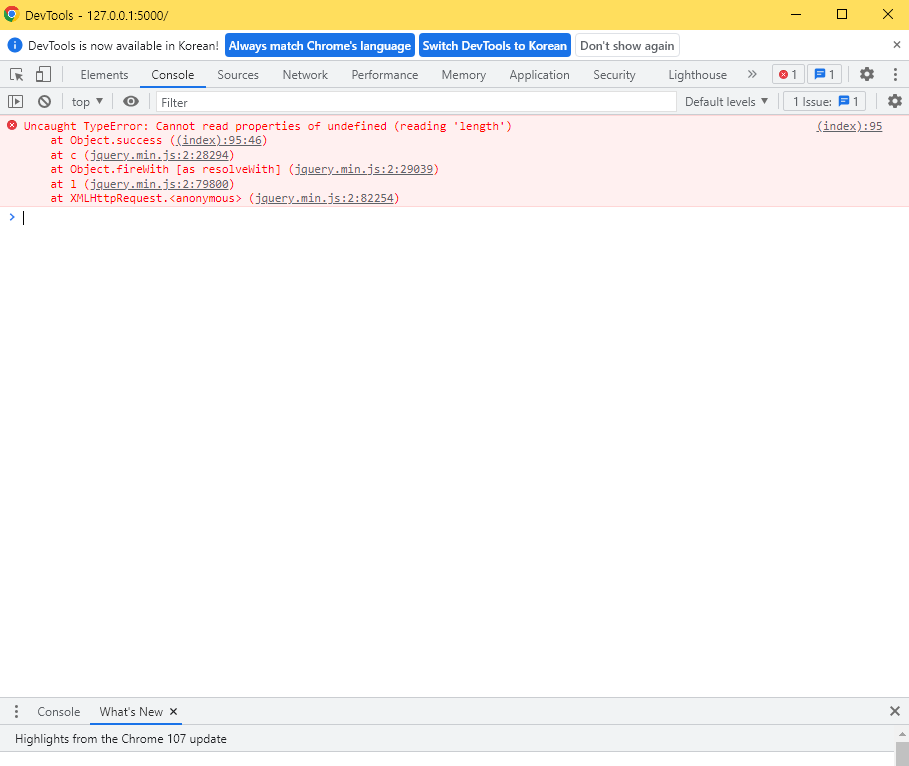
Task: Select the Security tab
Action: [x=614, y=75]
